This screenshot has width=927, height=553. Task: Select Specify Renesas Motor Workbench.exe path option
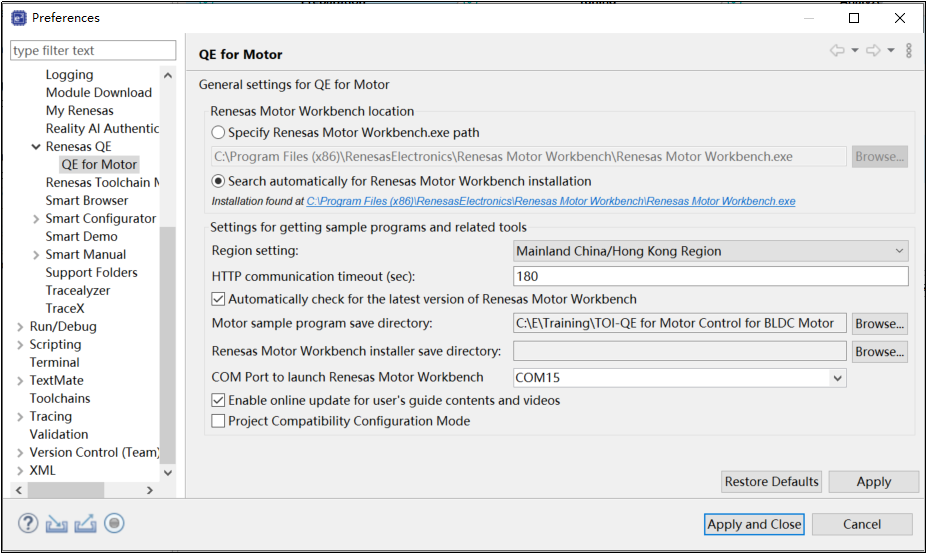tap(219, 132)
